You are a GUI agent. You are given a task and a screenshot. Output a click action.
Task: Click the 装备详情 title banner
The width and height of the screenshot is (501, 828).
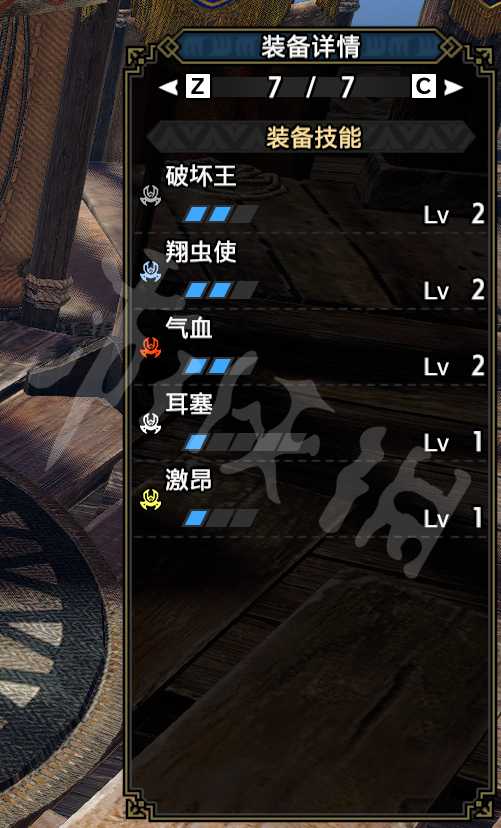tap(311, 46)
